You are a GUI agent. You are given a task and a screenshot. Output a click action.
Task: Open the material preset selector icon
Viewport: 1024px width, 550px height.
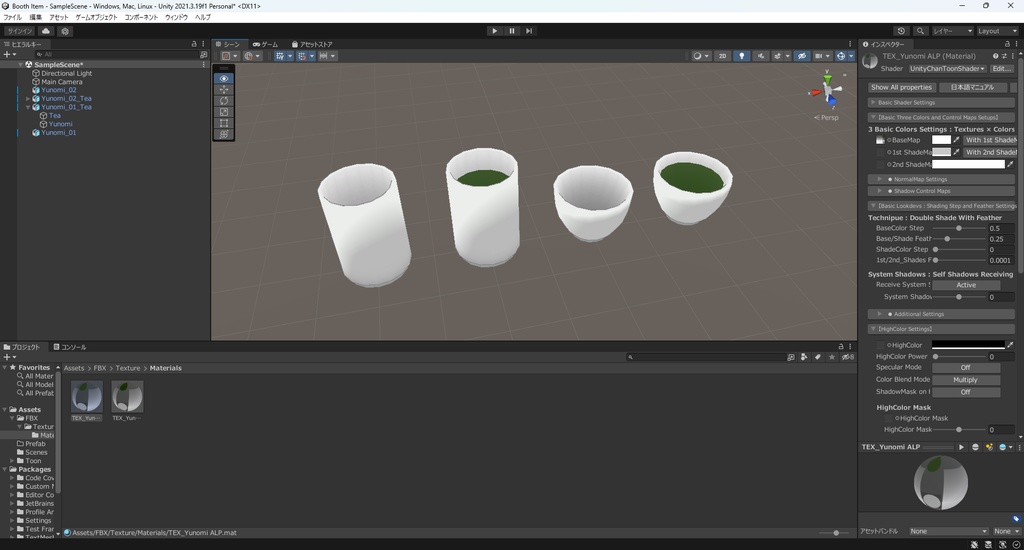coord(1004,56)
